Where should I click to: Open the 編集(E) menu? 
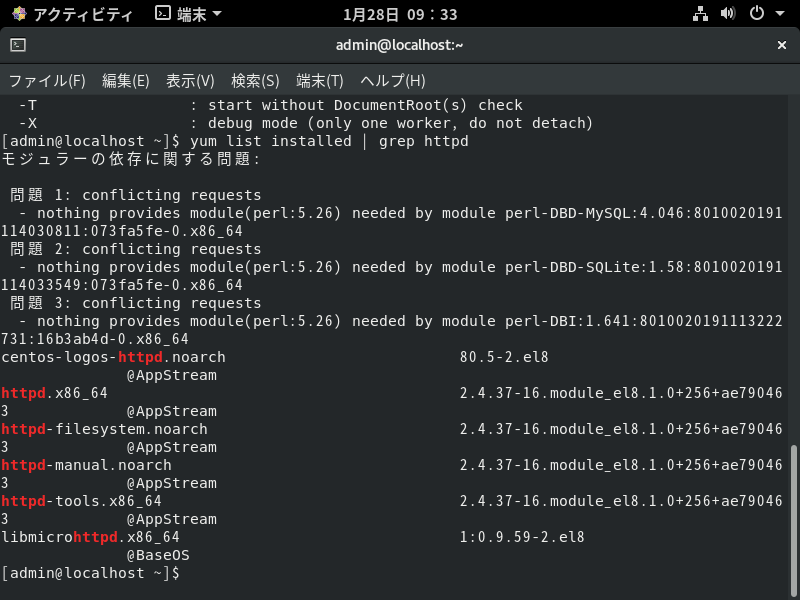point(126,81)
